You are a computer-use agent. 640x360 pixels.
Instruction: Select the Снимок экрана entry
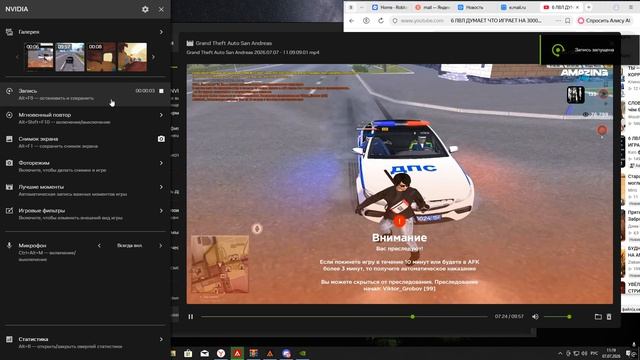85,142
